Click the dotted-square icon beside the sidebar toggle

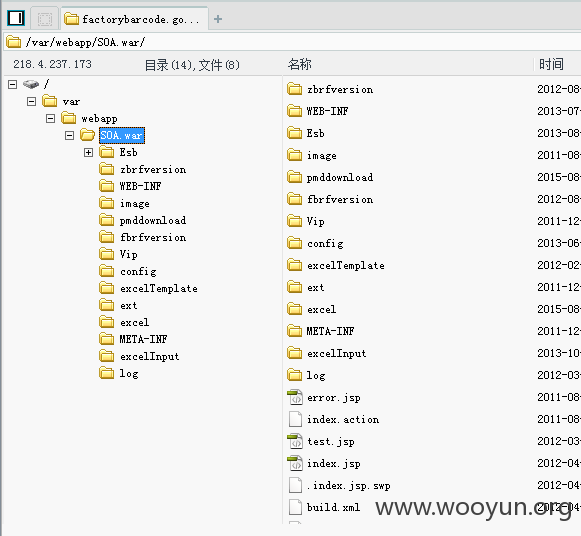(45, 19)
